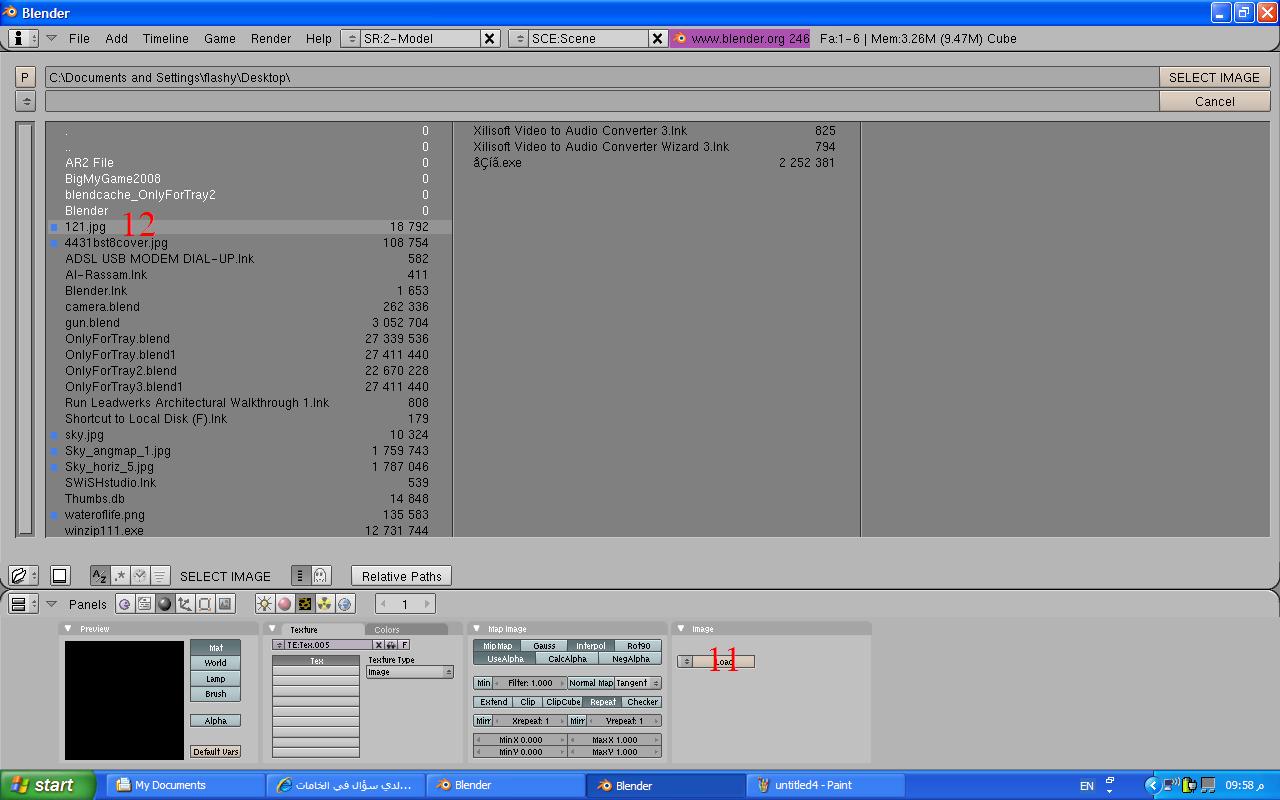The image size is (1280, 800).
Task: Toggle the UseAlpha option
Action: [x=505, y=659]
